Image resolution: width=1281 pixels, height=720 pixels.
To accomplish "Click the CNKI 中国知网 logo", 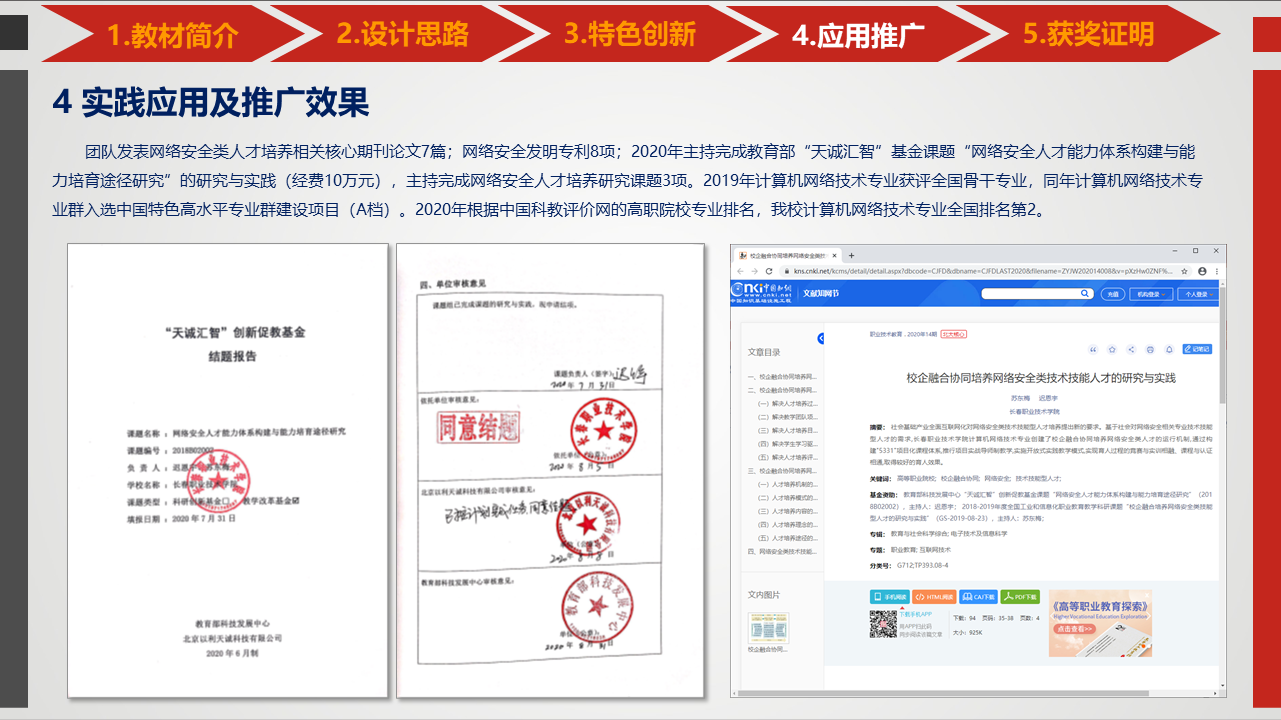I will [x=761, y=293].
